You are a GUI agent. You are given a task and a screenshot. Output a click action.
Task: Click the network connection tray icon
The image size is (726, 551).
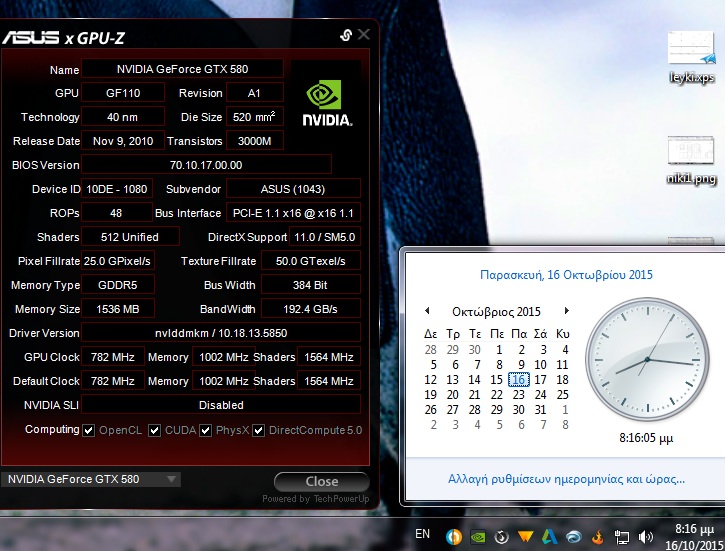(x=621, y=537)
